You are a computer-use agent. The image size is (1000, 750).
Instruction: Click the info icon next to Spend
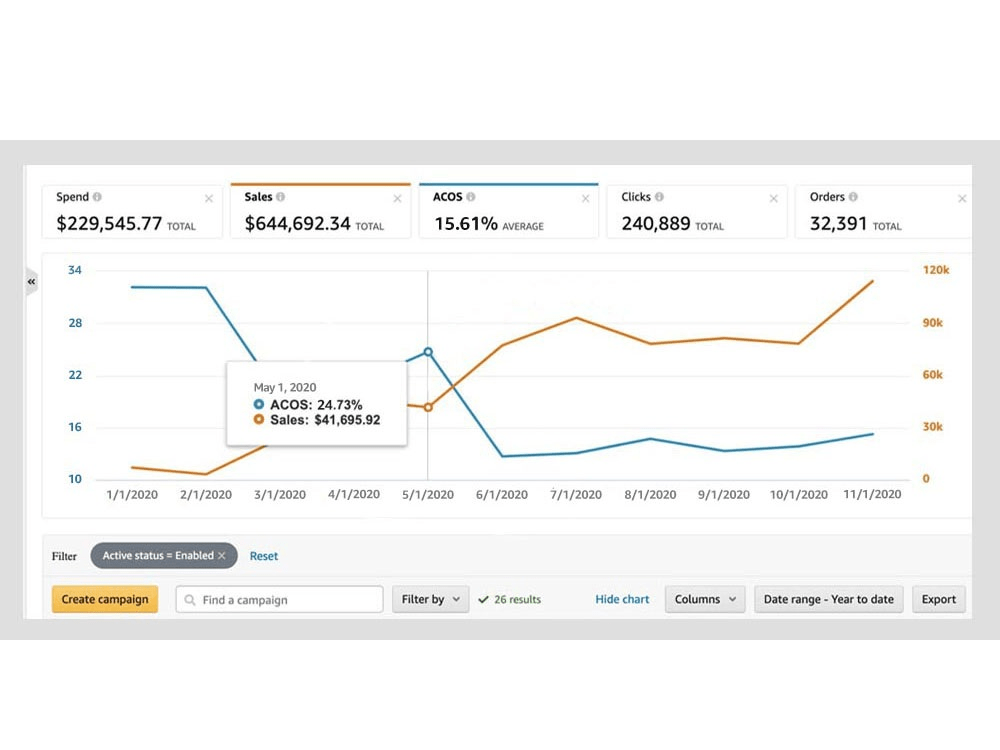click(x=97, y=197)
